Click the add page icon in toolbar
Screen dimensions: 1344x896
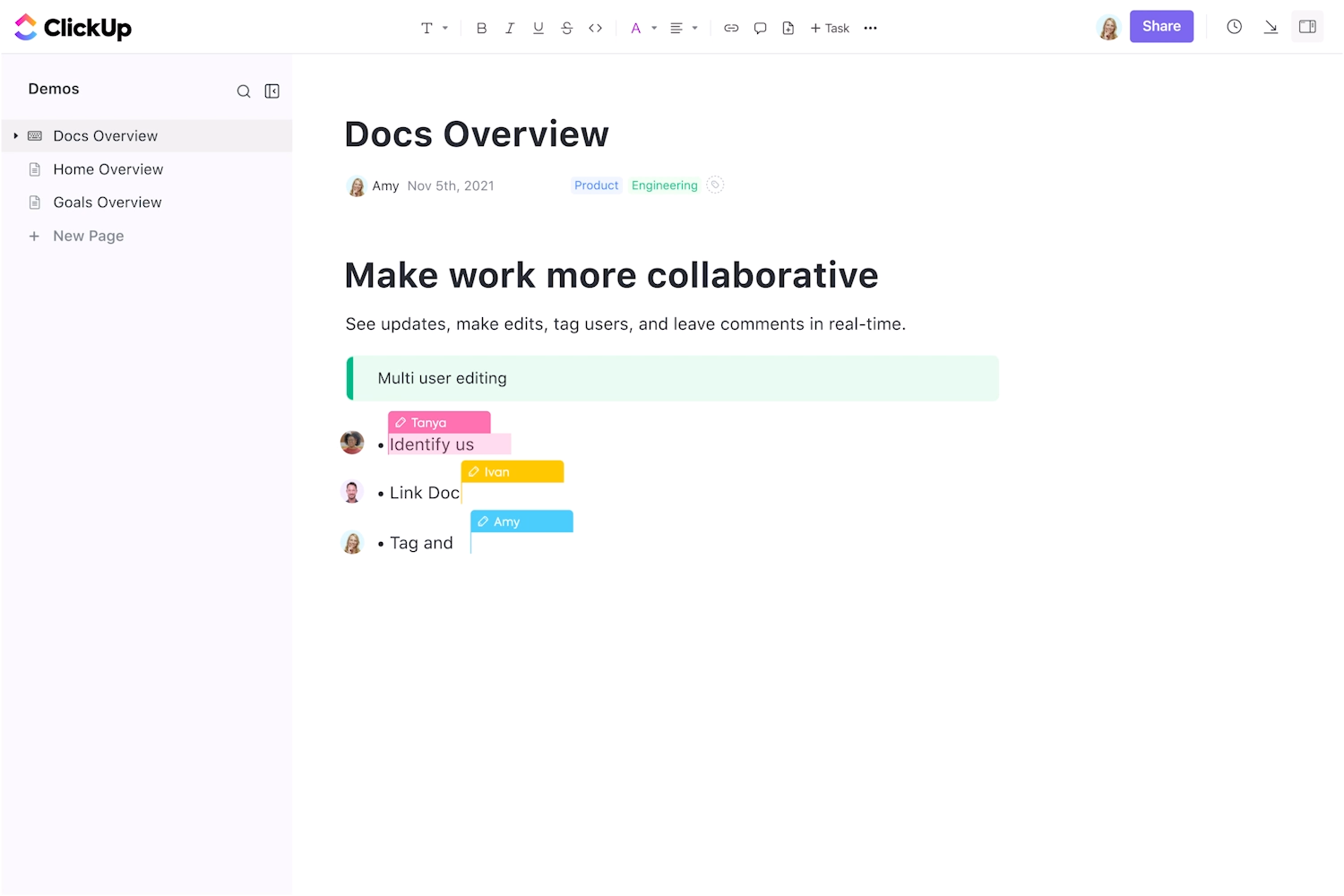[788, 29]
